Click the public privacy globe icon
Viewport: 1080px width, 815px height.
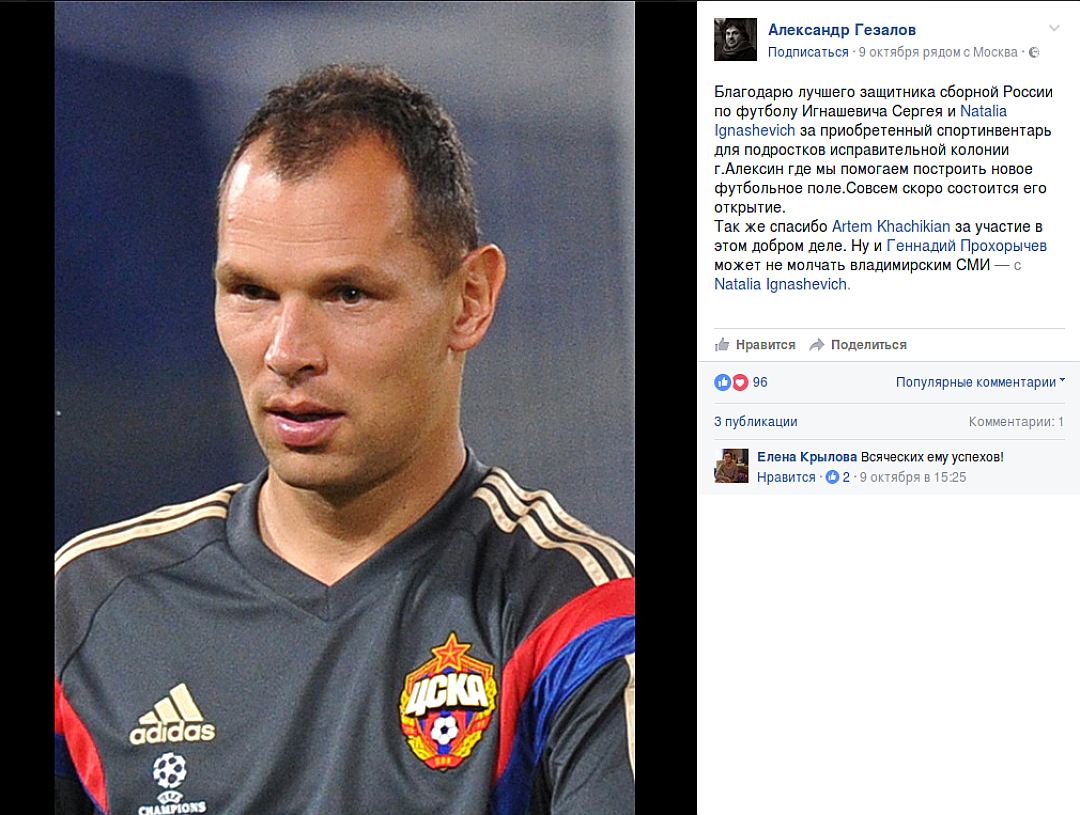[1034, 52]
